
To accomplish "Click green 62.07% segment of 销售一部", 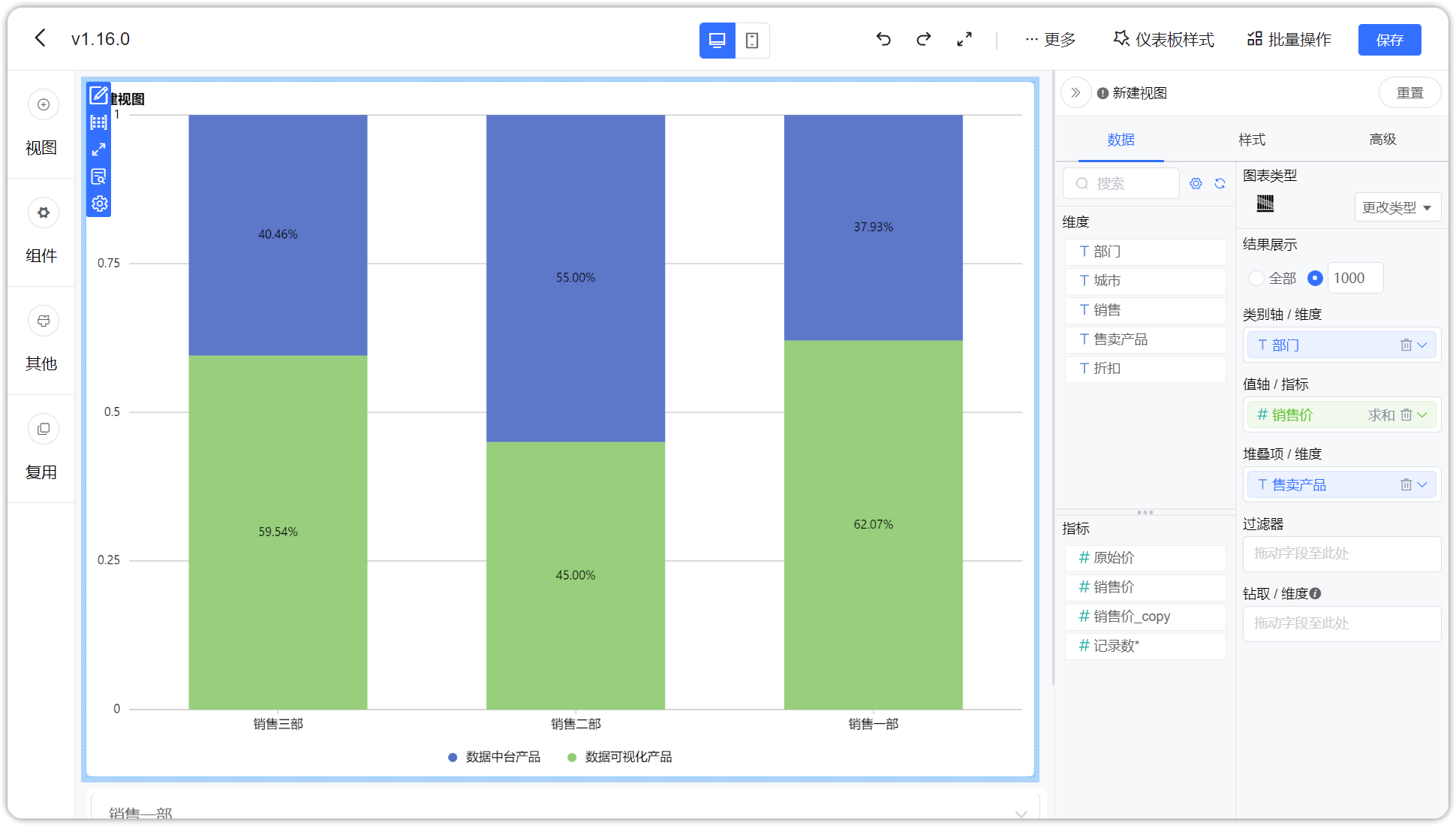I will [x=874, y=525].
